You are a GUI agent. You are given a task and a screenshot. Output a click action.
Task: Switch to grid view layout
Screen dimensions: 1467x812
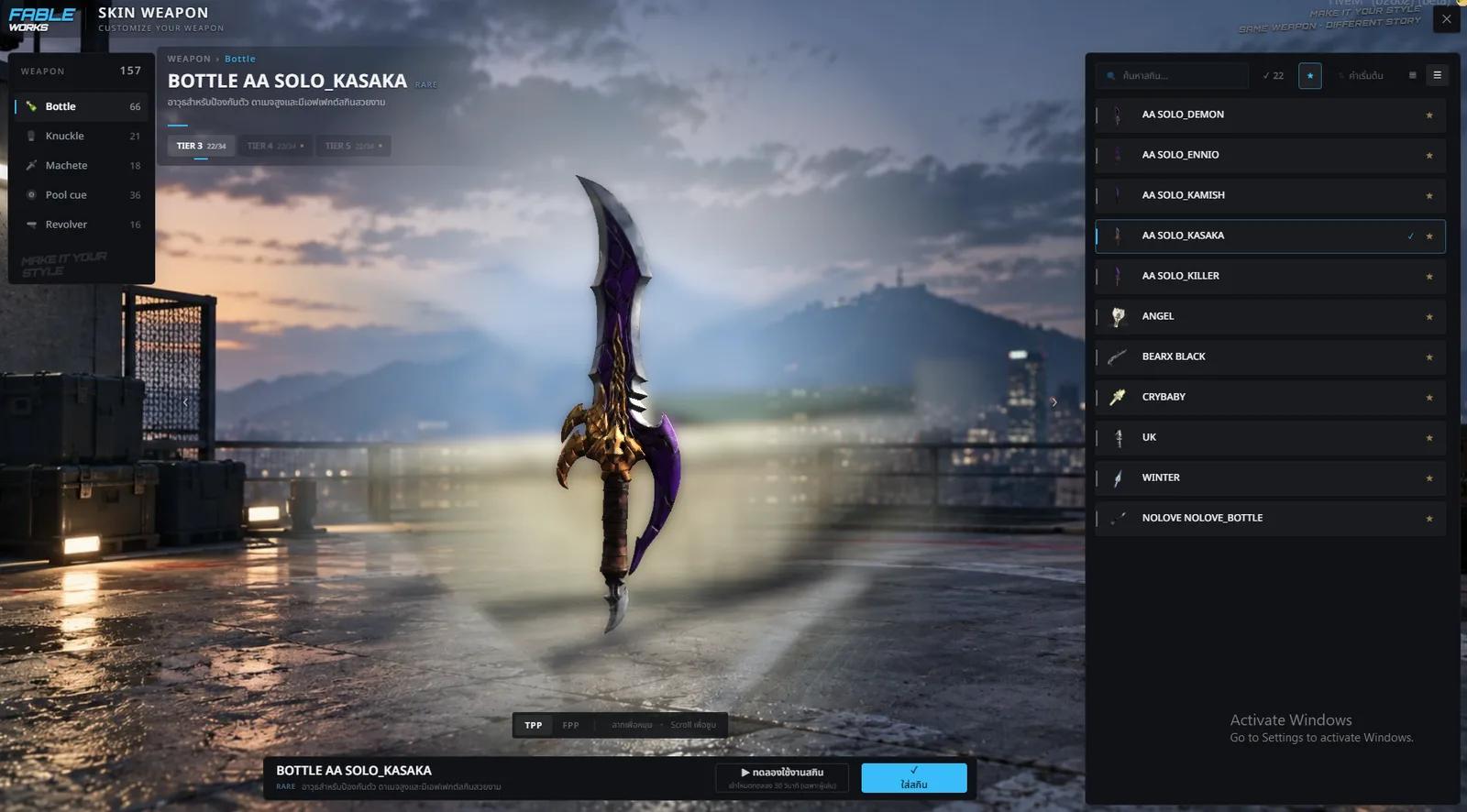pyautogui.click(x=1412, y=76)
